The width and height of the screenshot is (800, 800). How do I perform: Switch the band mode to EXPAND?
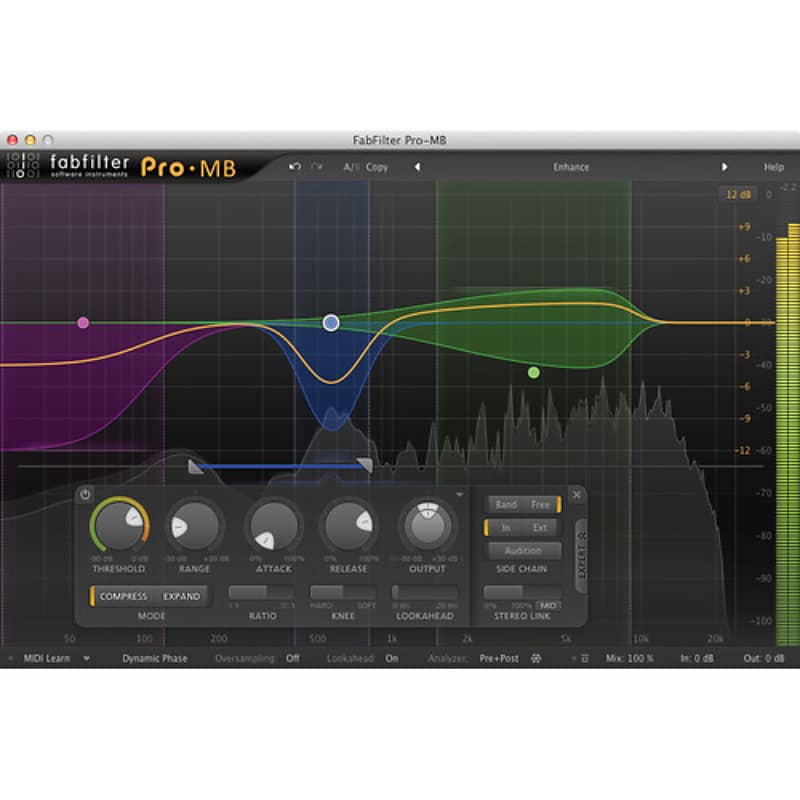click(x=181, y=595)
